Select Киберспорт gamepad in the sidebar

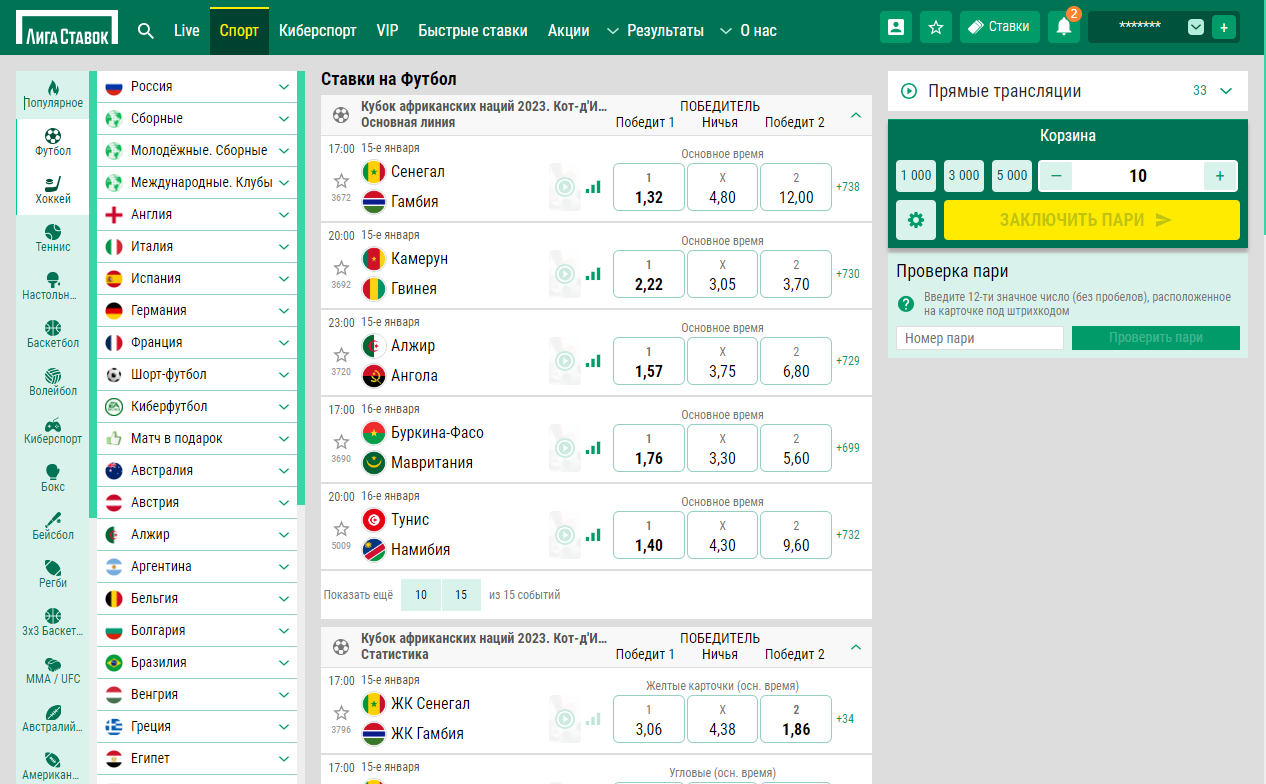click(x=53, y=431)
